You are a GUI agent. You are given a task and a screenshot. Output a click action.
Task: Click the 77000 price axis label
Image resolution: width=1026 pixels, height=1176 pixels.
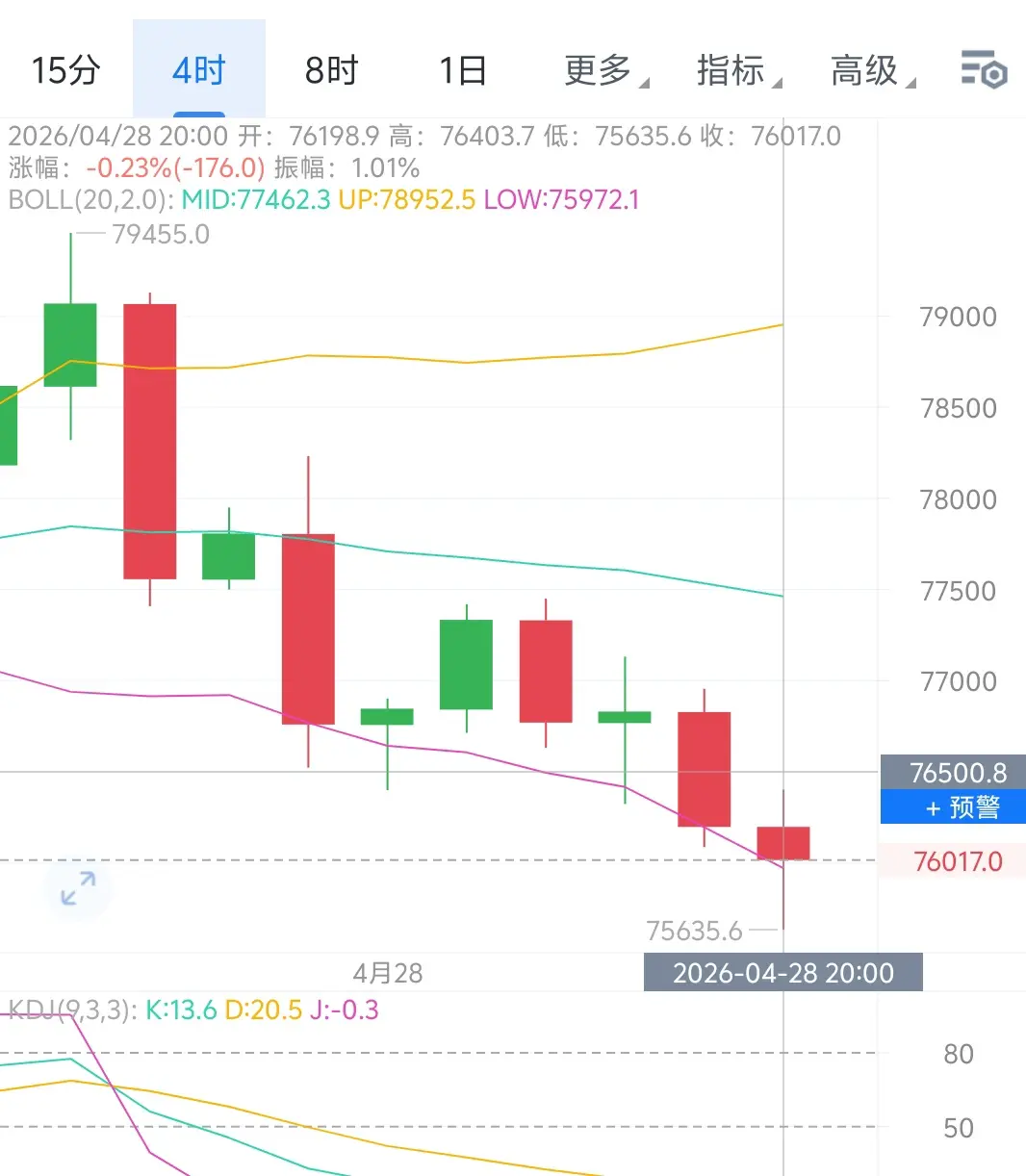click(x=958, y=681)
